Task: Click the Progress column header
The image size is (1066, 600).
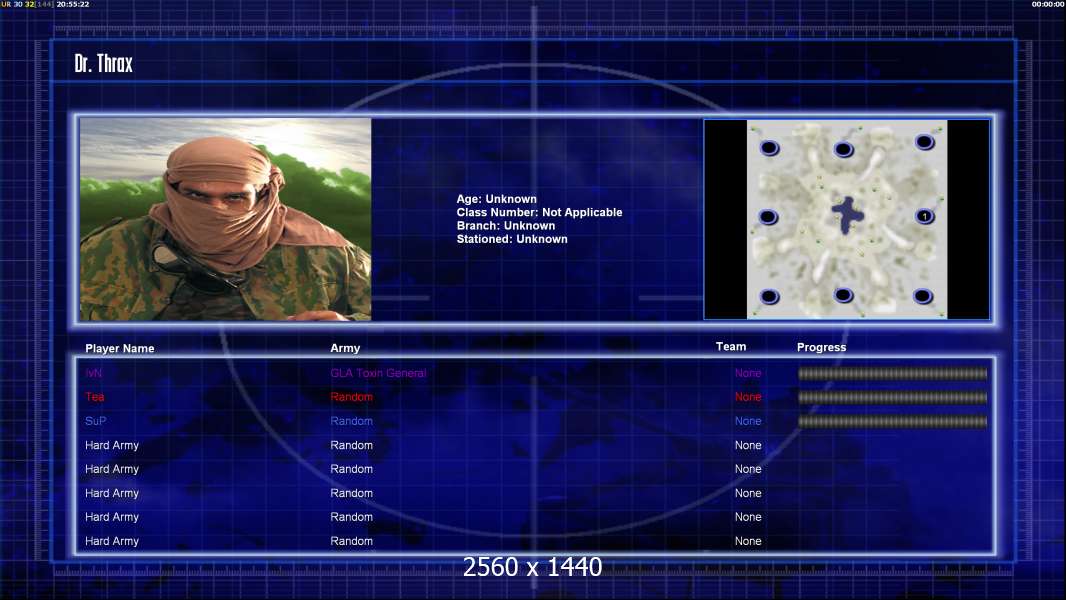Action: pos(821,347)
